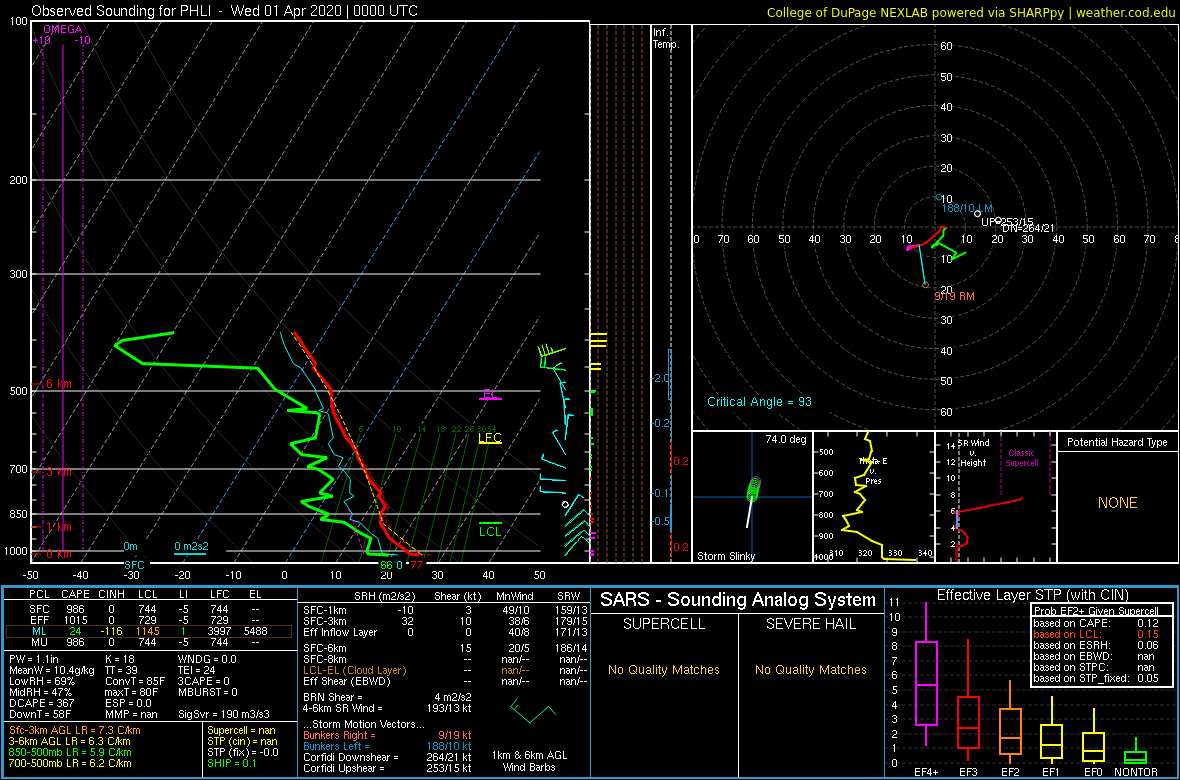1180x780 pixels.
Task: Click the Bunkers Right = 9/19 kt line
Action: [387, 736]
